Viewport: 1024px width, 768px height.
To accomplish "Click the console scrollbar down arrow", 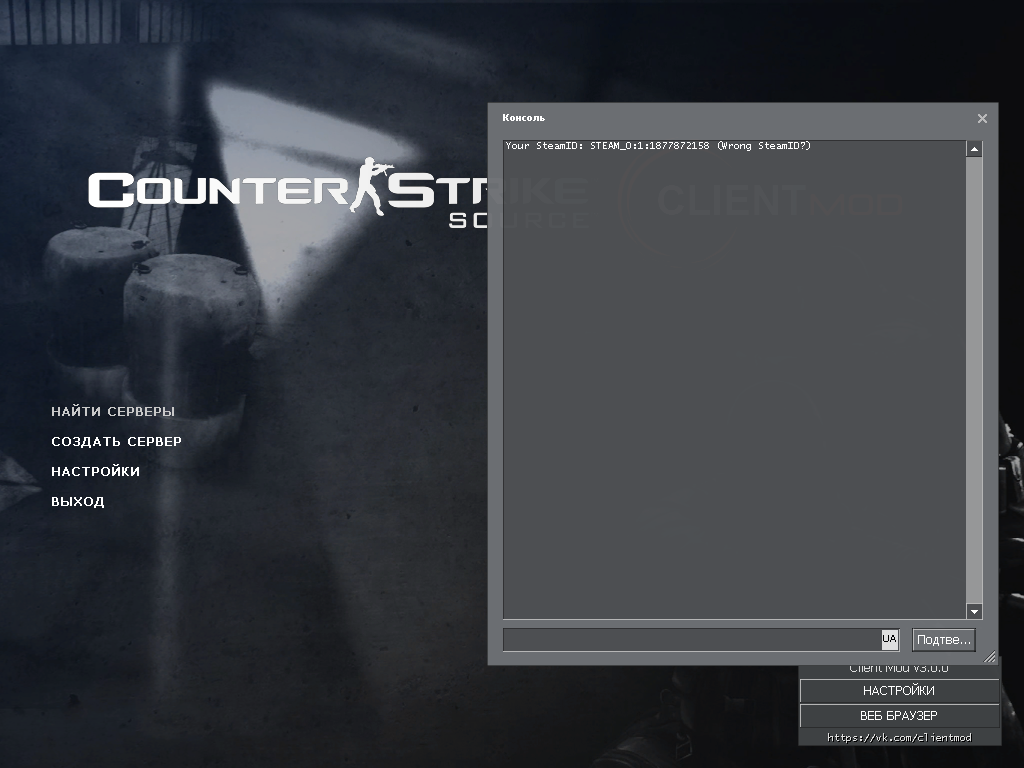I will pos(974,611).
